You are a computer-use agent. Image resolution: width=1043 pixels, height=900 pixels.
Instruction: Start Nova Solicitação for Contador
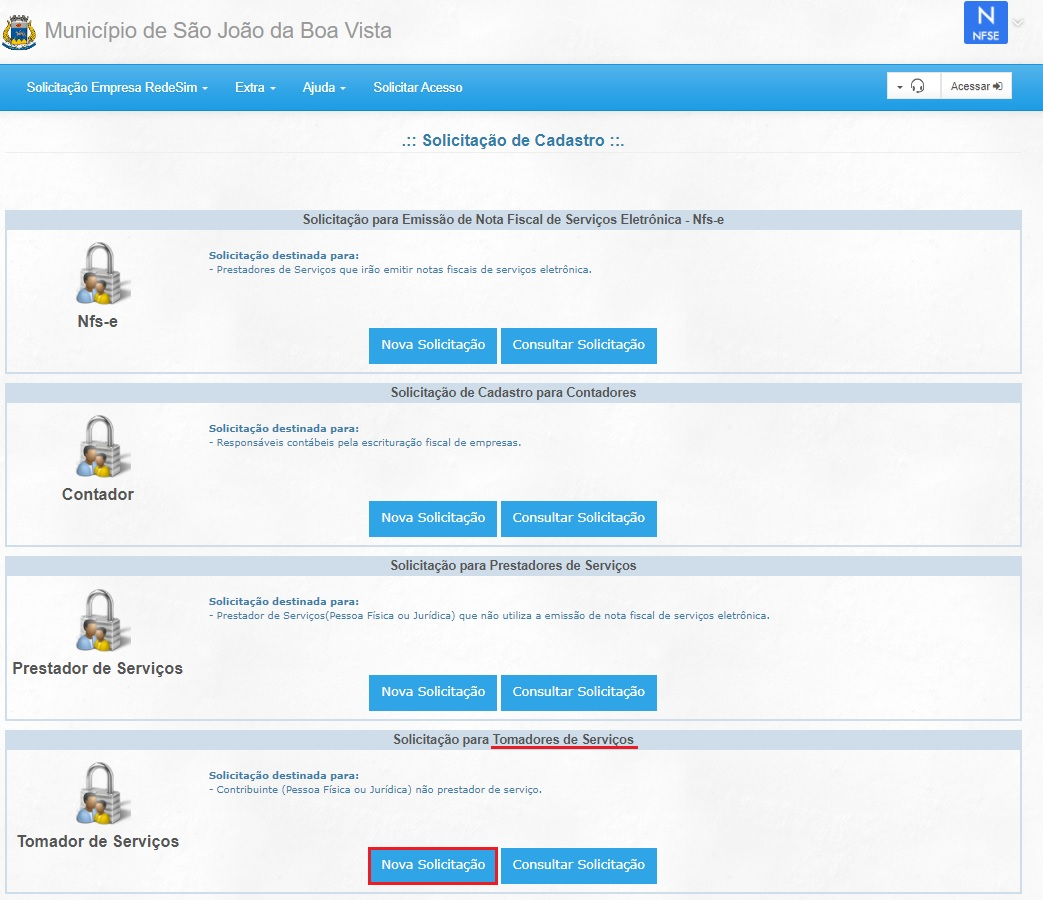click(x=433, y=518)
